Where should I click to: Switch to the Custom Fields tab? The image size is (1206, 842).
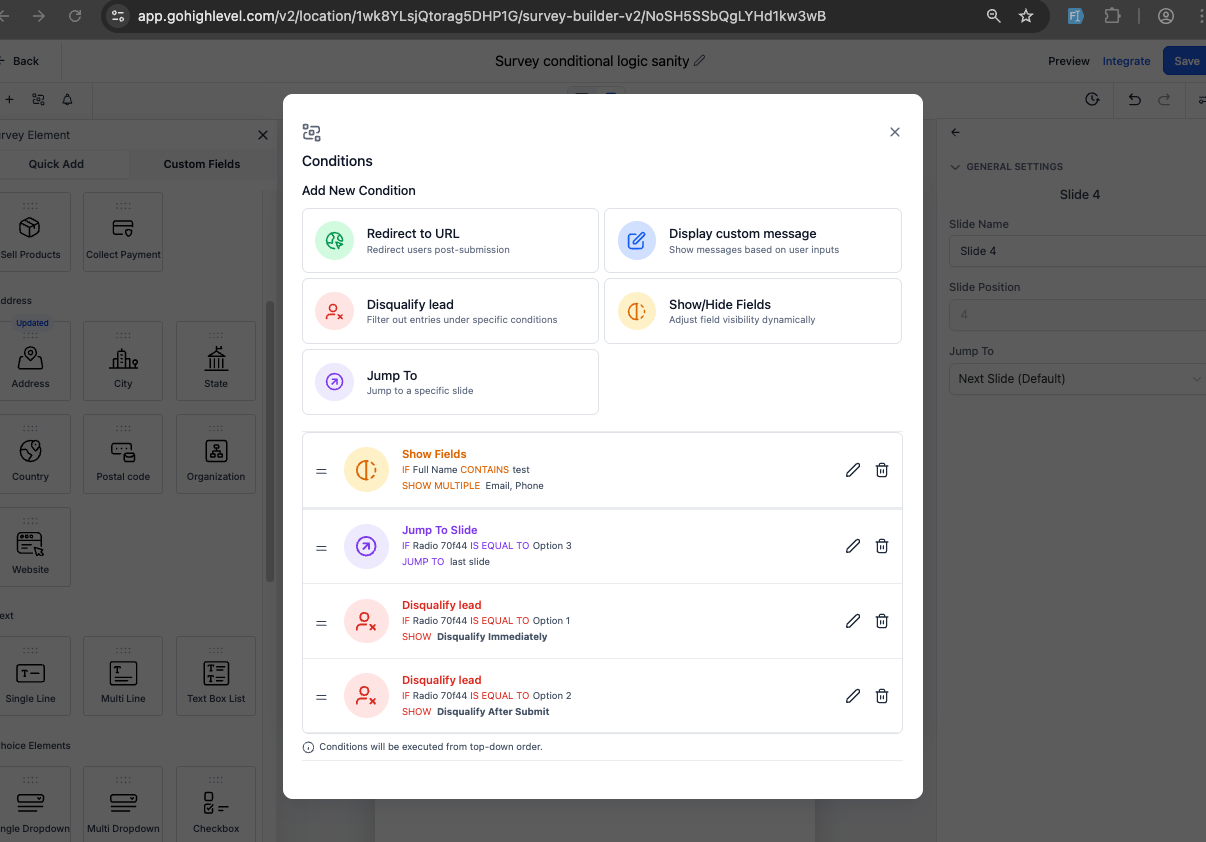tap(203, 163)
